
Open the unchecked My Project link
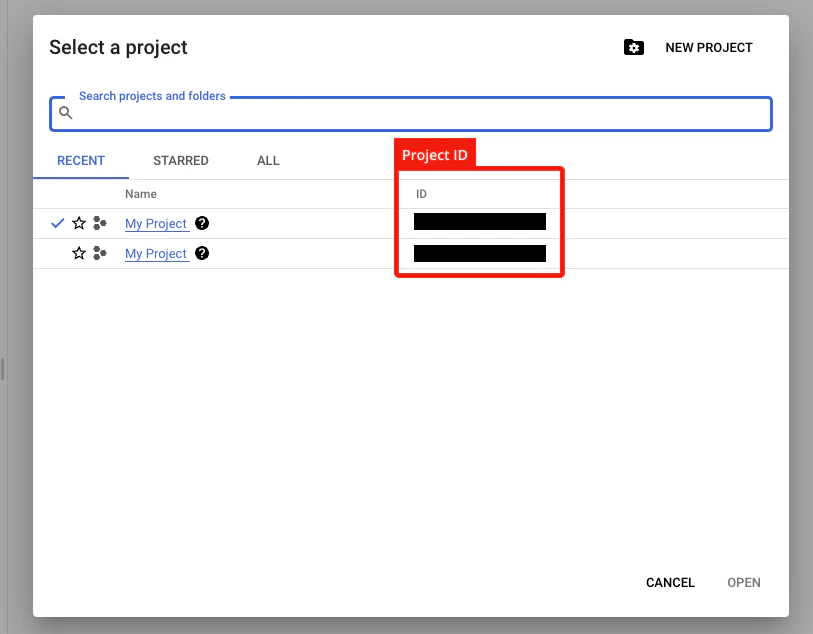tap(156, 253)
